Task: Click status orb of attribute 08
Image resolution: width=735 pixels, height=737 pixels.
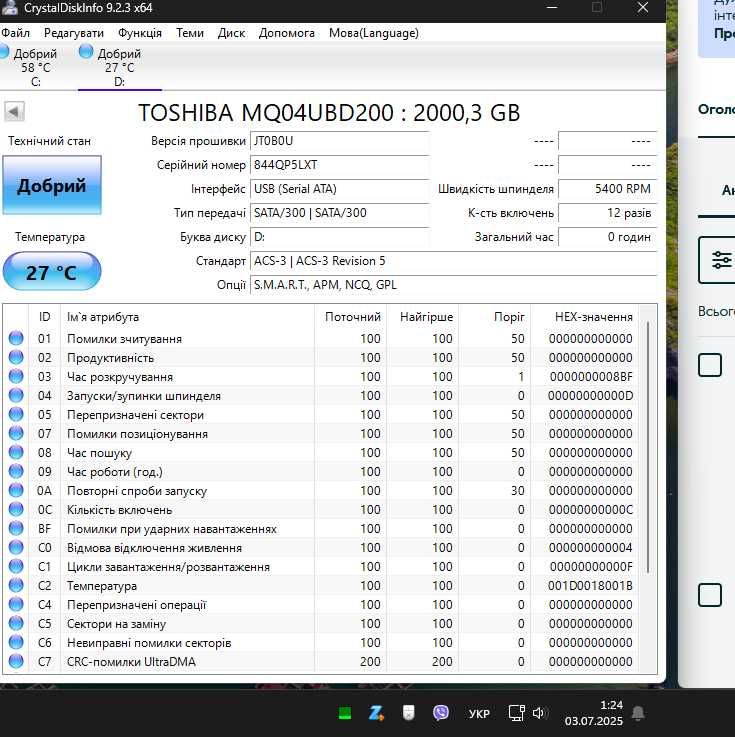Action: tap(16, 452)
